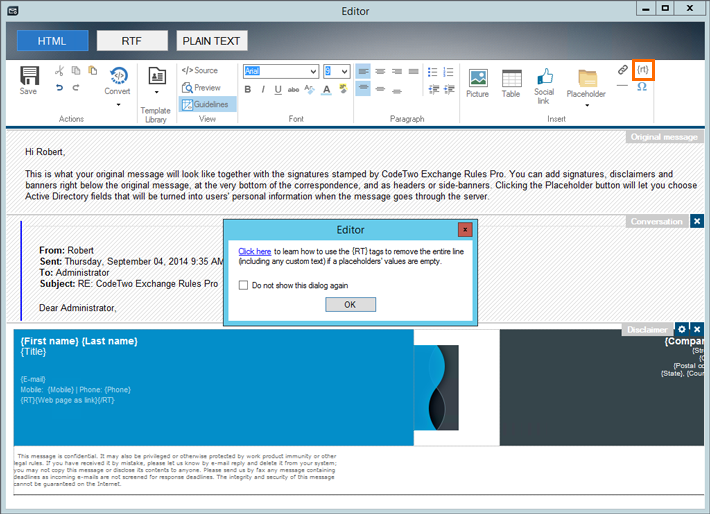Image resolution: width=710 pixels, height=514 pixels.
Task: Insert horizontal line icon
Action: (622, 86)
